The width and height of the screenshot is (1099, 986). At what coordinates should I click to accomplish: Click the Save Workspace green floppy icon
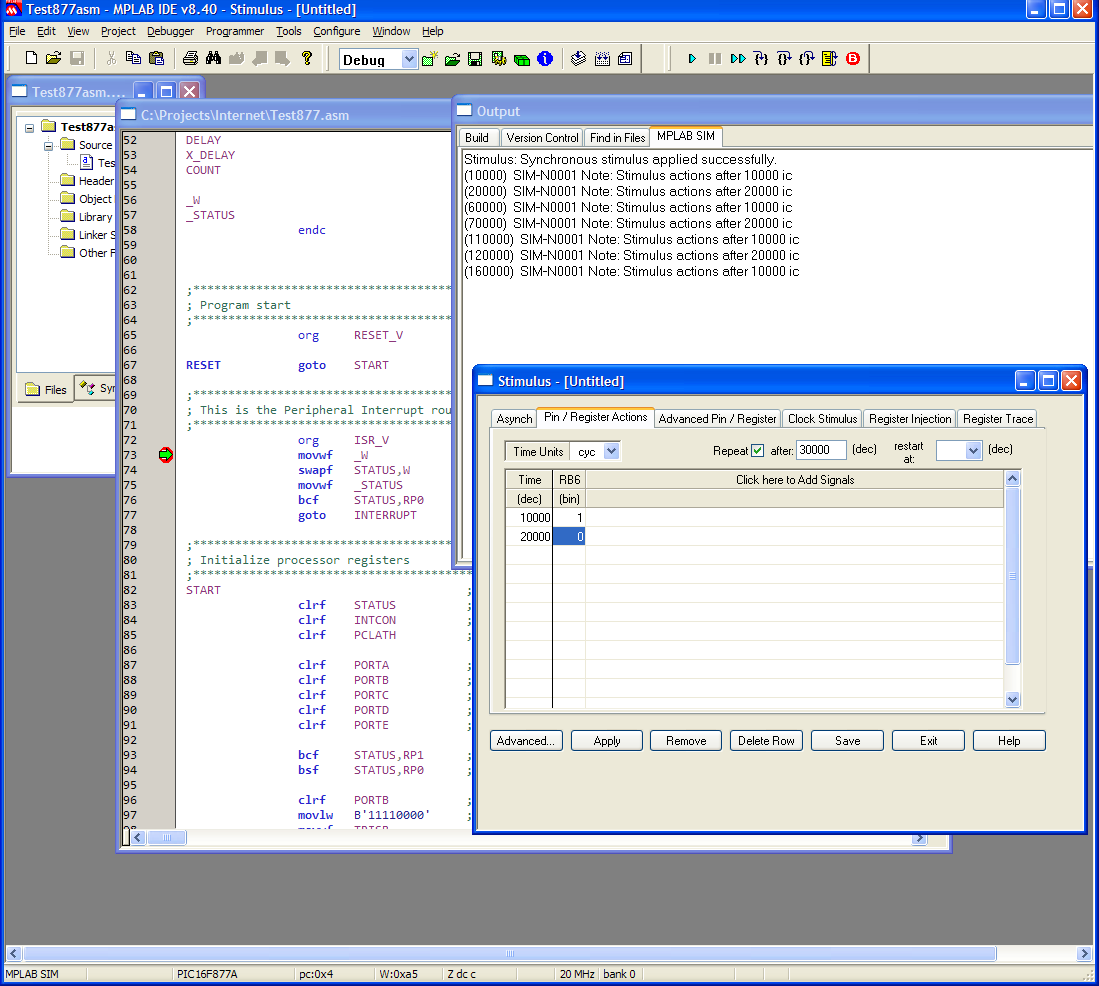475,59
